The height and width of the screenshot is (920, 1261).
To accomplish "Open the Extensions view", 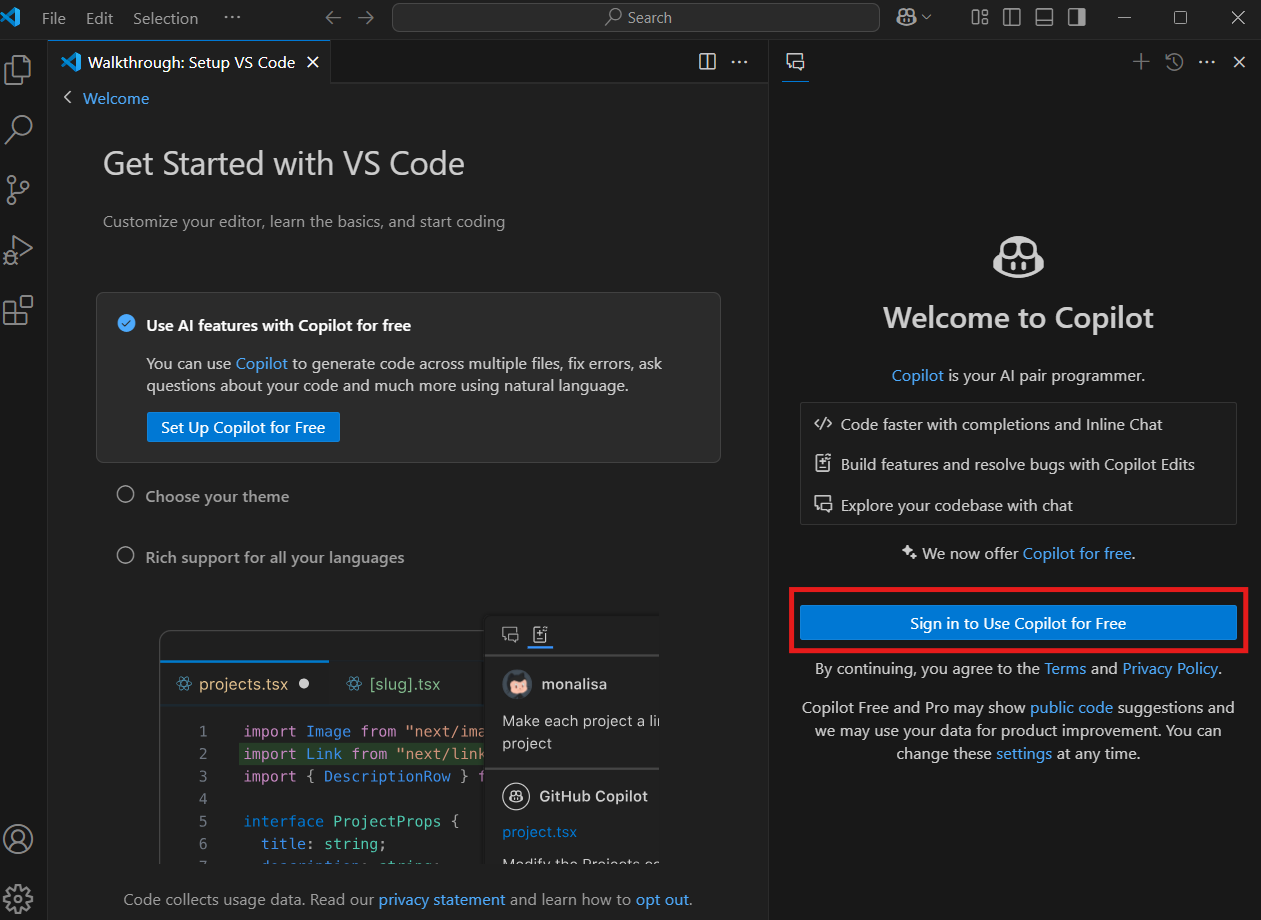I will pos(18,311).
